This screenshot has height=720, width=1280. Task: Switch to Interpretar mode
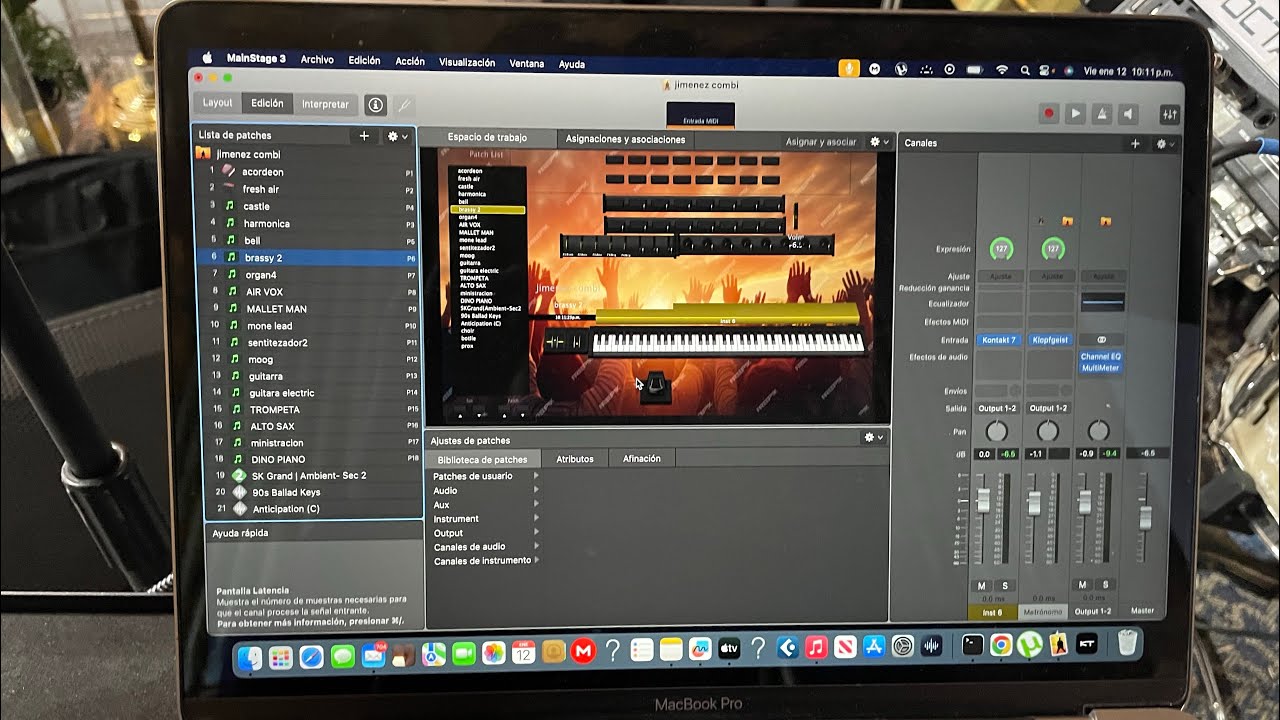[326, 104]
